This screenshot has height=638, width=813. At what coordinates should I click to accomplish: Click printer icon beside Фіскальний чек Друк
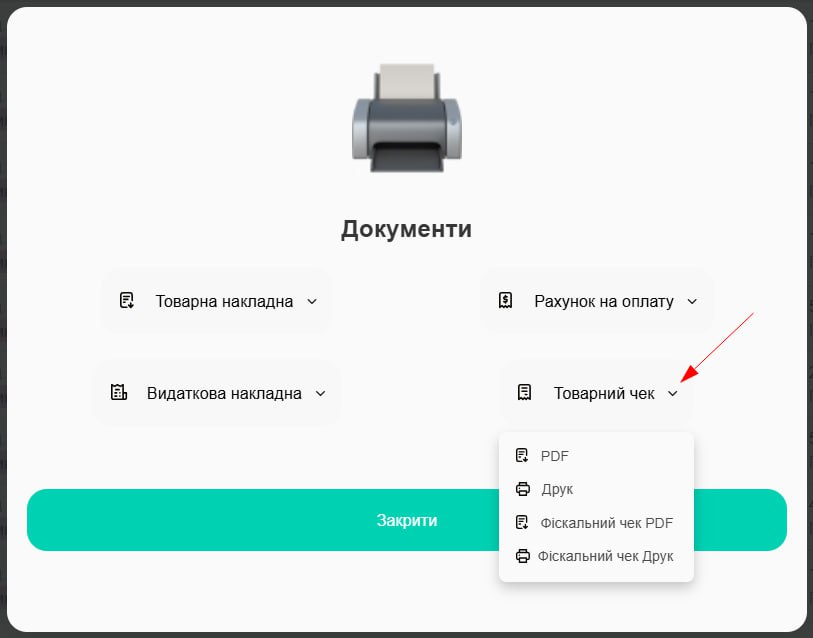523,556
